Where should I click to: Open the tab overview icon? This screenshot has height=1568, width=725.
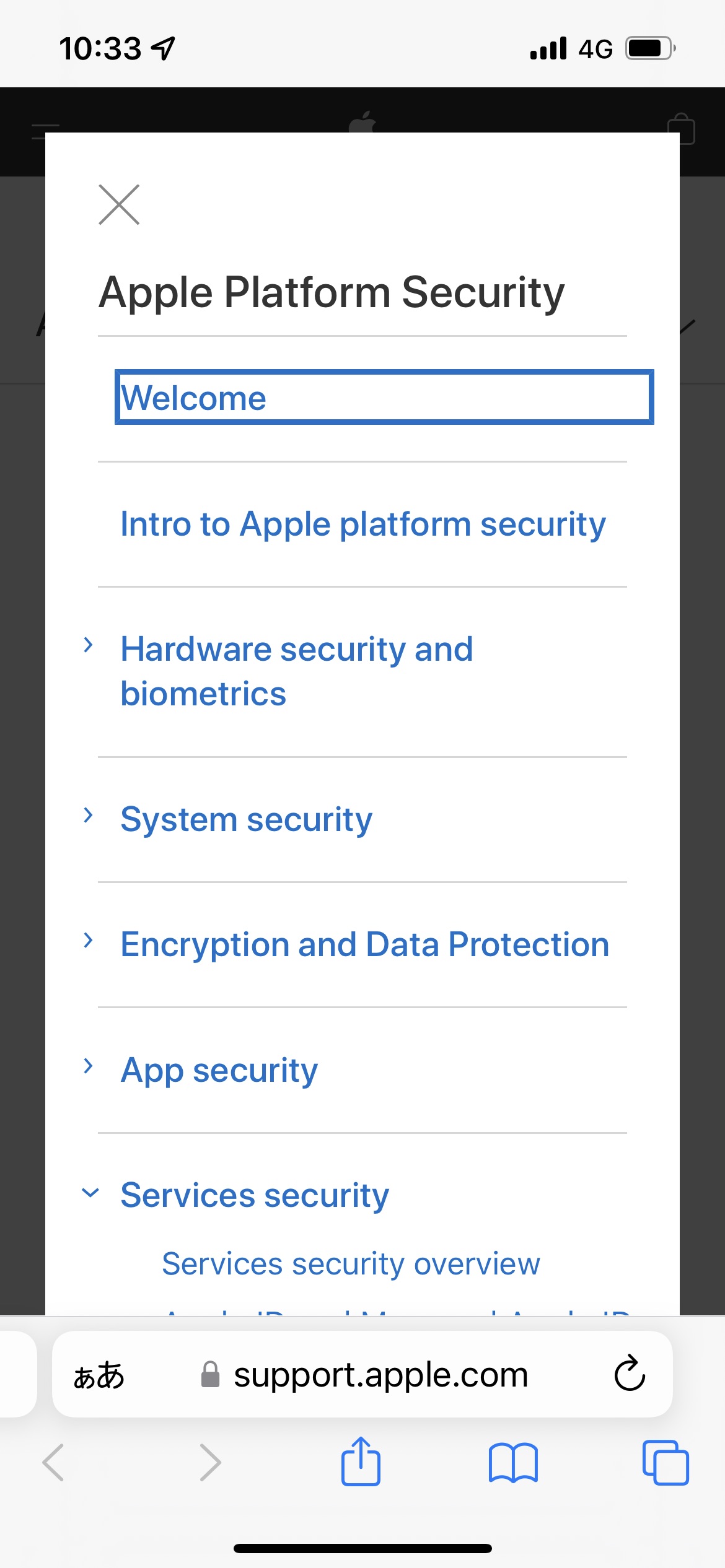pyautogui.click(x=665, y=1464)
